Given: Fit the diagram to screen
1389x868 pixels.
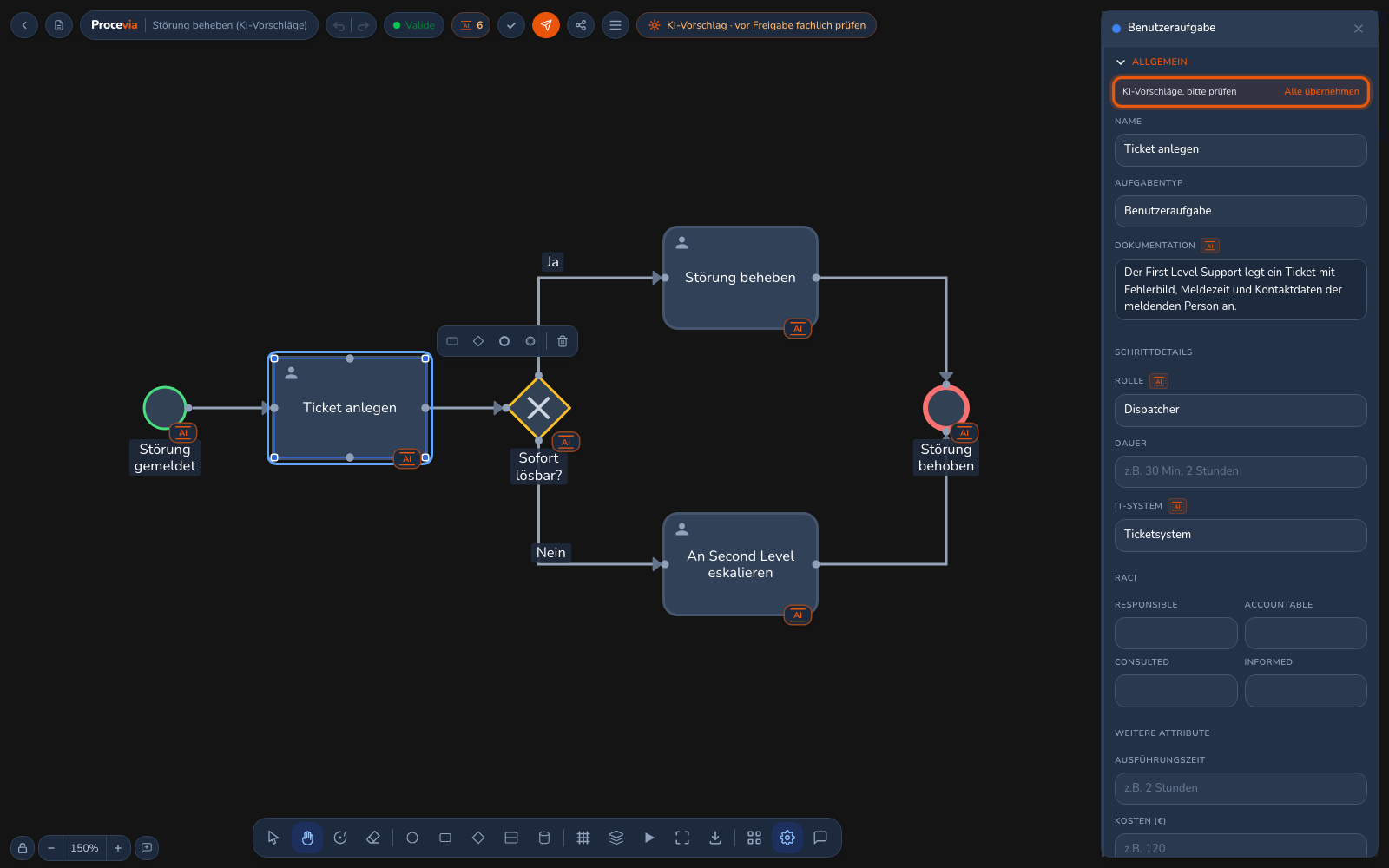Looking at the screenshot, I should point(682,838).
